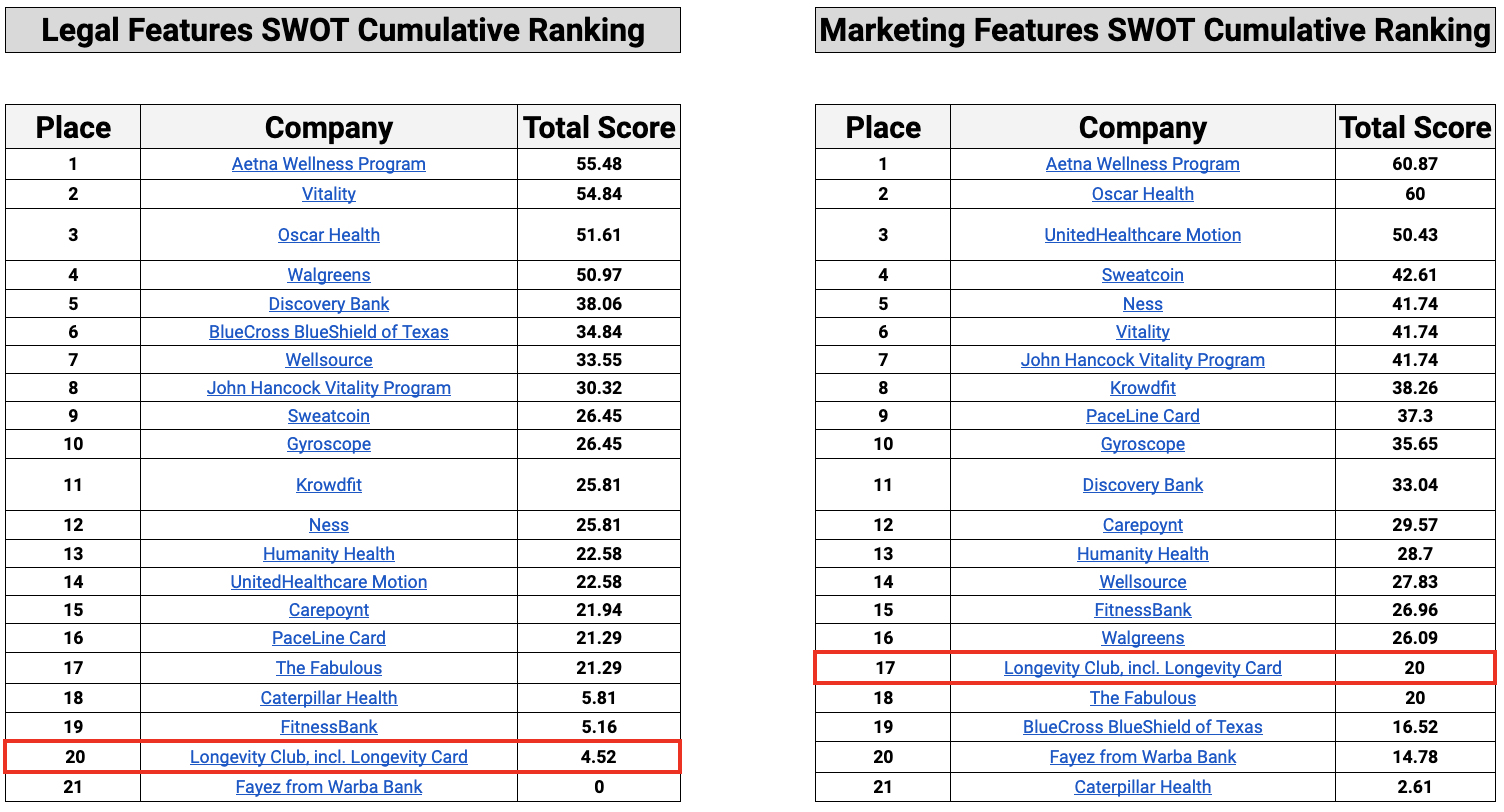
Task: Click Fayez from Warba Bank in Legal table
Action: pyautogui.click(x=328, y=787)
